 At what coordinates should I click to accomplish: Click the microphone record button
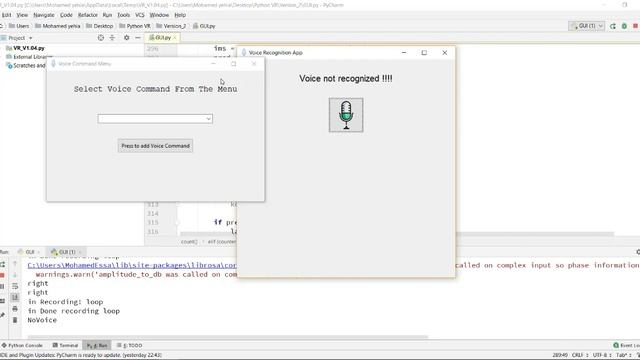[x=346, y=115]
